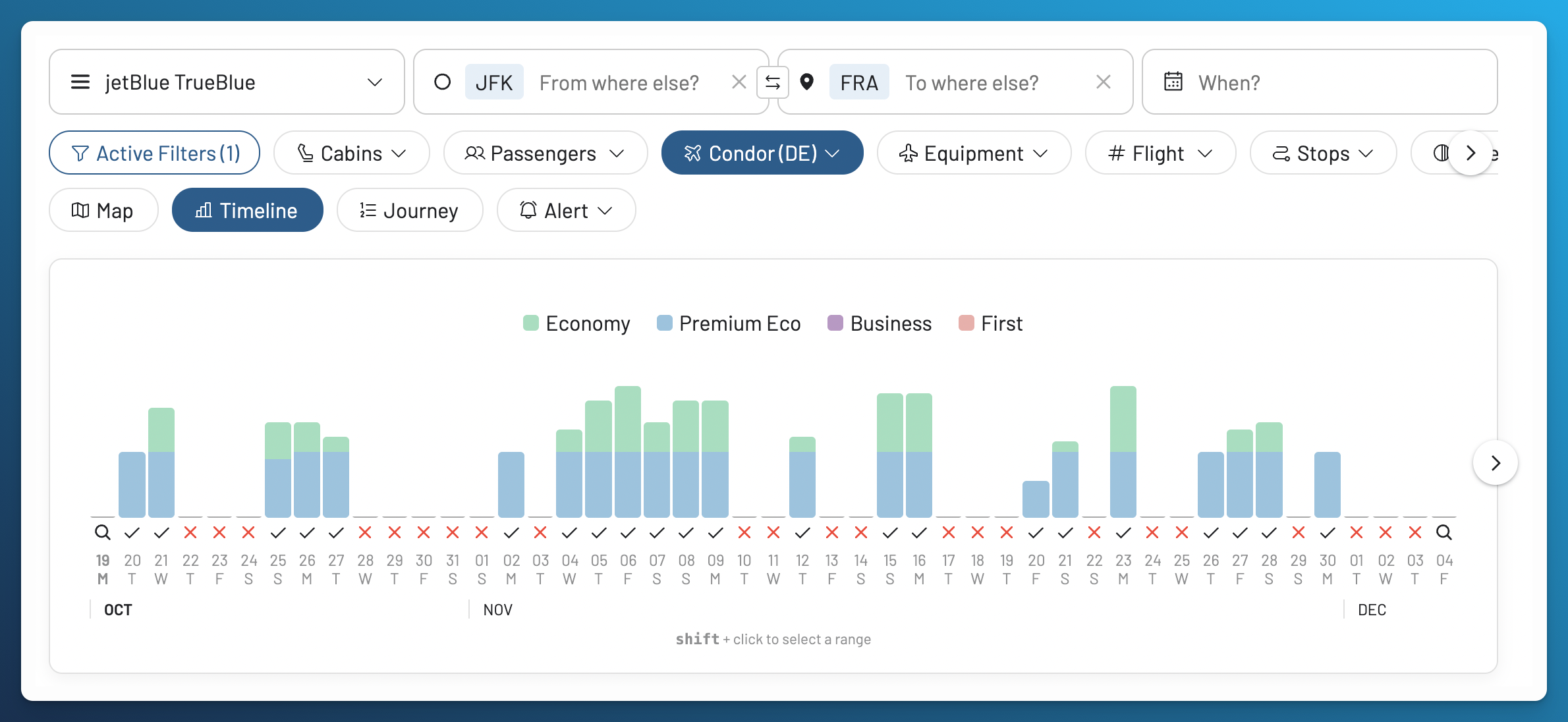The width and height of the screenshot is (1568, 722).
Task: Advance the timeline with right arrow button
Action: [x=1496, y=462]
